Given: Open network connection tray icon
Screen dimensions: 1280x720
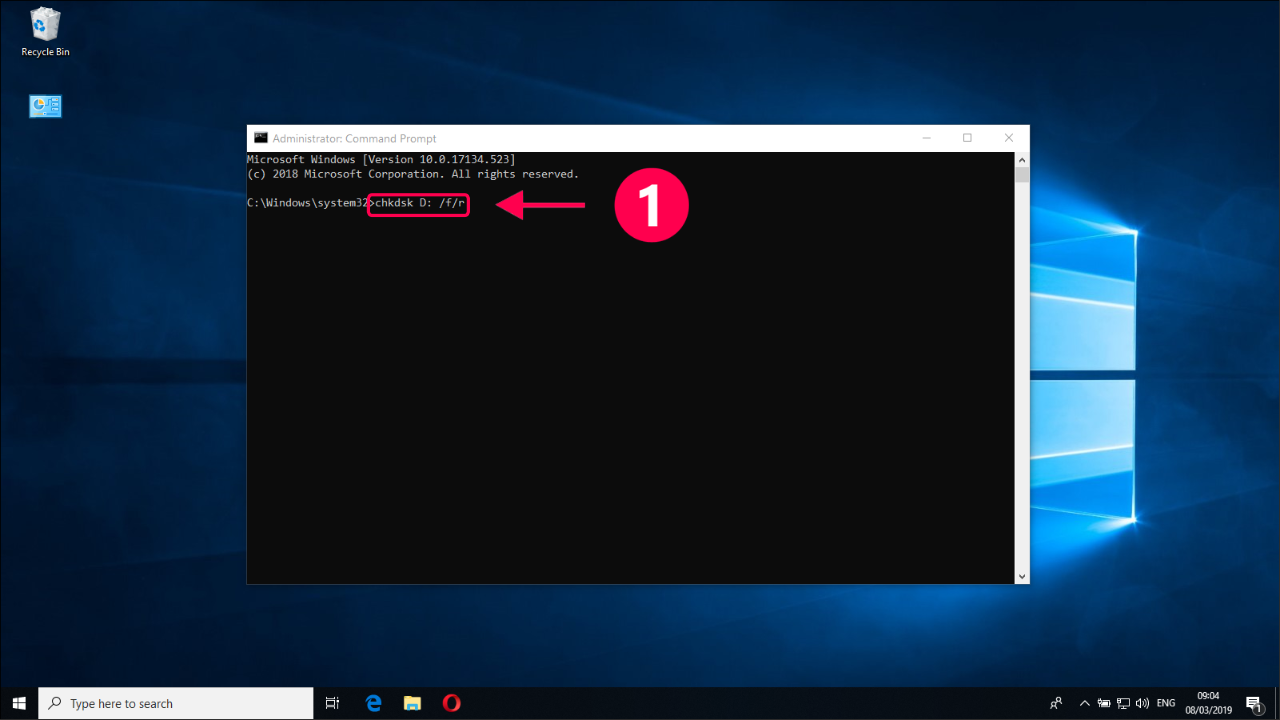Looking at the screenshot, I should tap(1123, 703).
